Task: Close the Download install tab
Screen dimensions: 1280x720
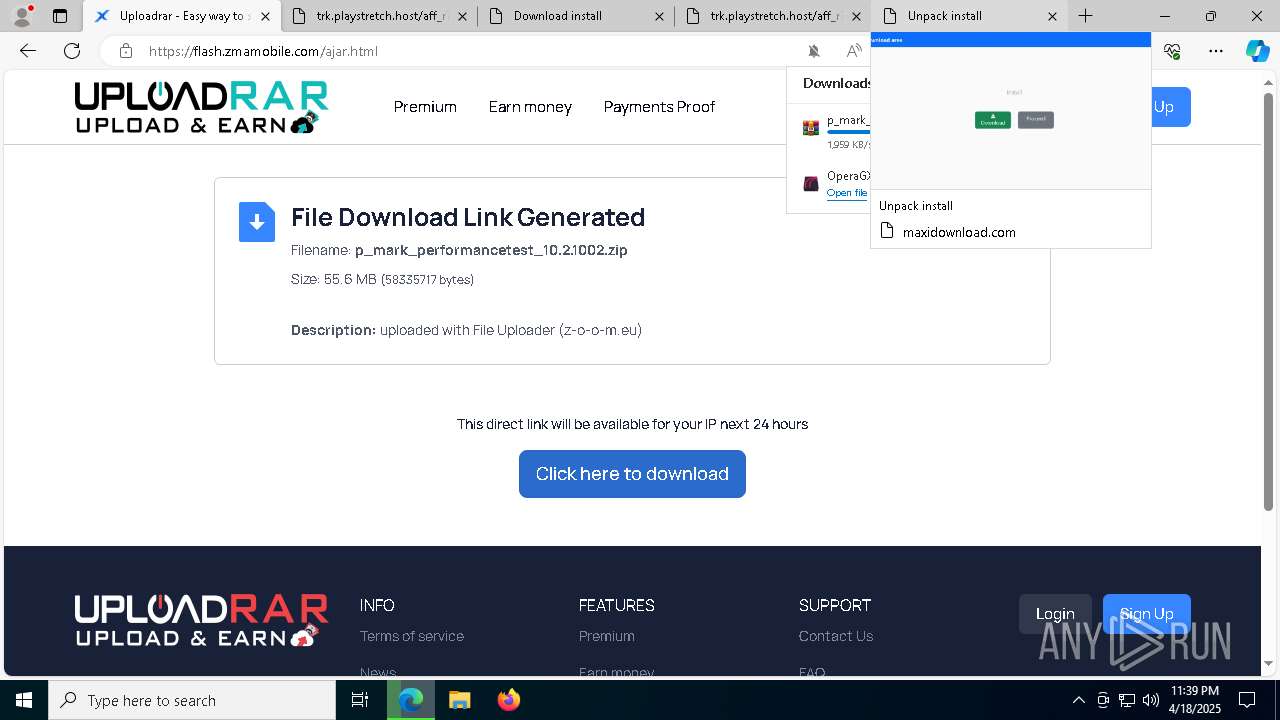Action: (x=659, y=16)
